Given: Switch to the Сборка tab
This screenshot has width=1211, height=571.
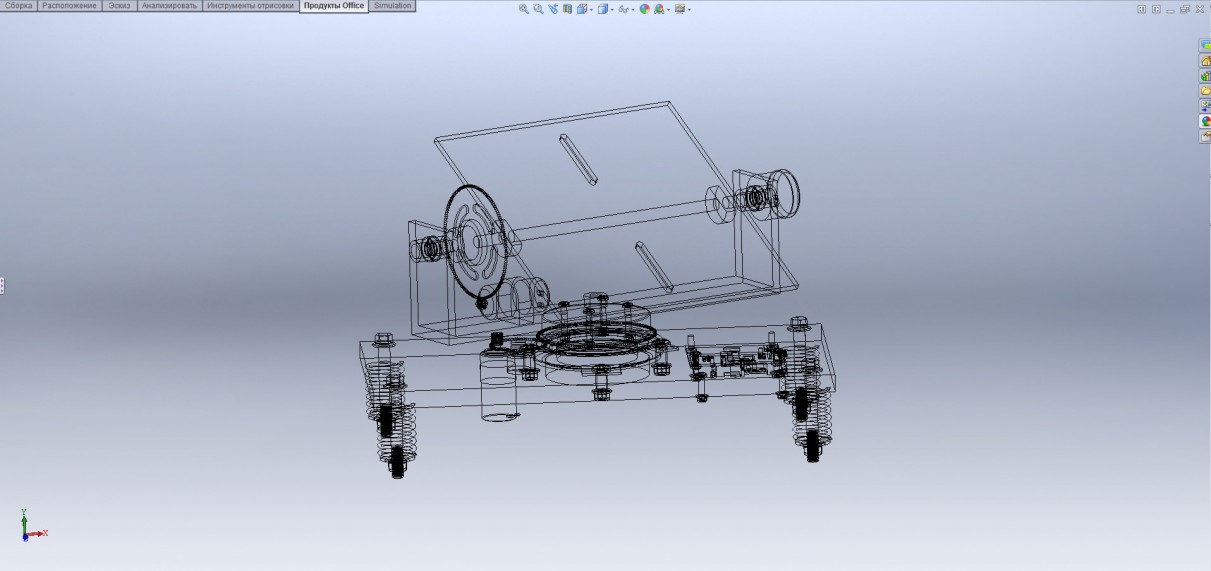Looking at the screenshot, I should pos(19,6).
